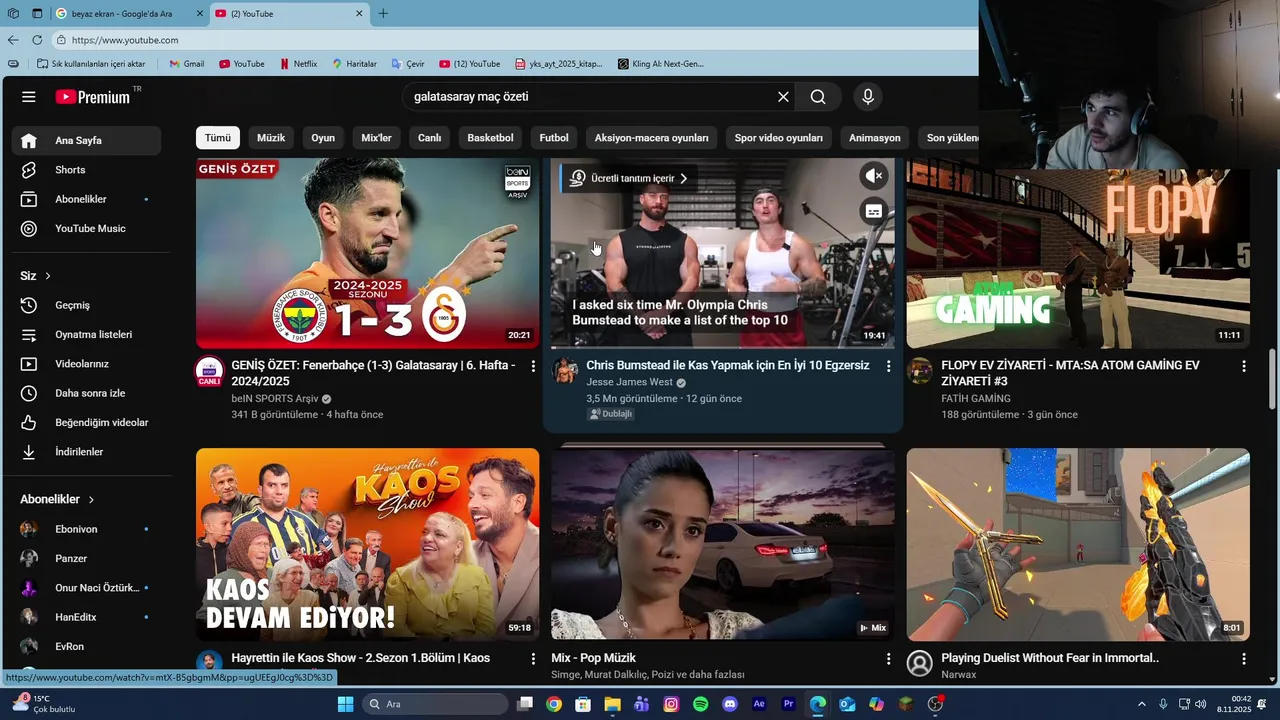Click the Narwax channel avatar
Viewport: 1280px width, 720px height.
pyautogui.click(x=919, y=663)
